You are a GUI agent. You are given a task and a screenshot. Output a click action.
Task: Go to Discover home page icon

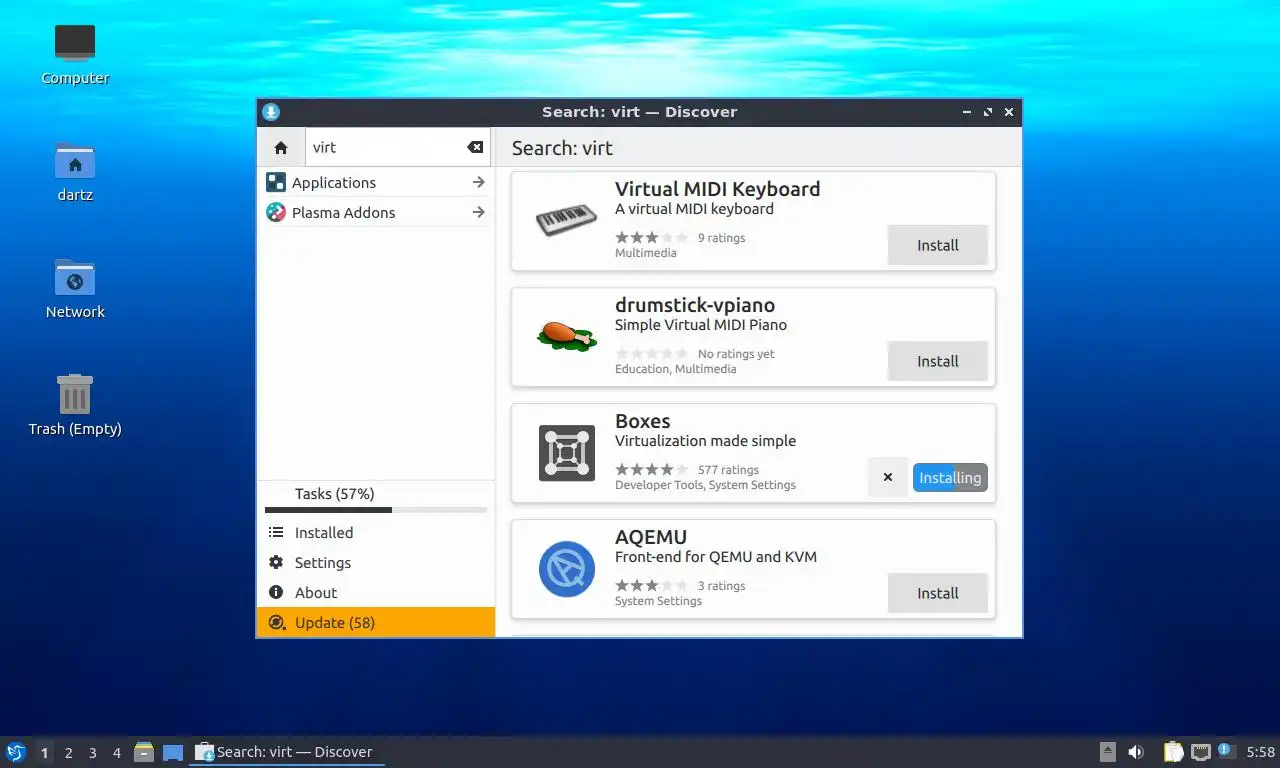281,147
